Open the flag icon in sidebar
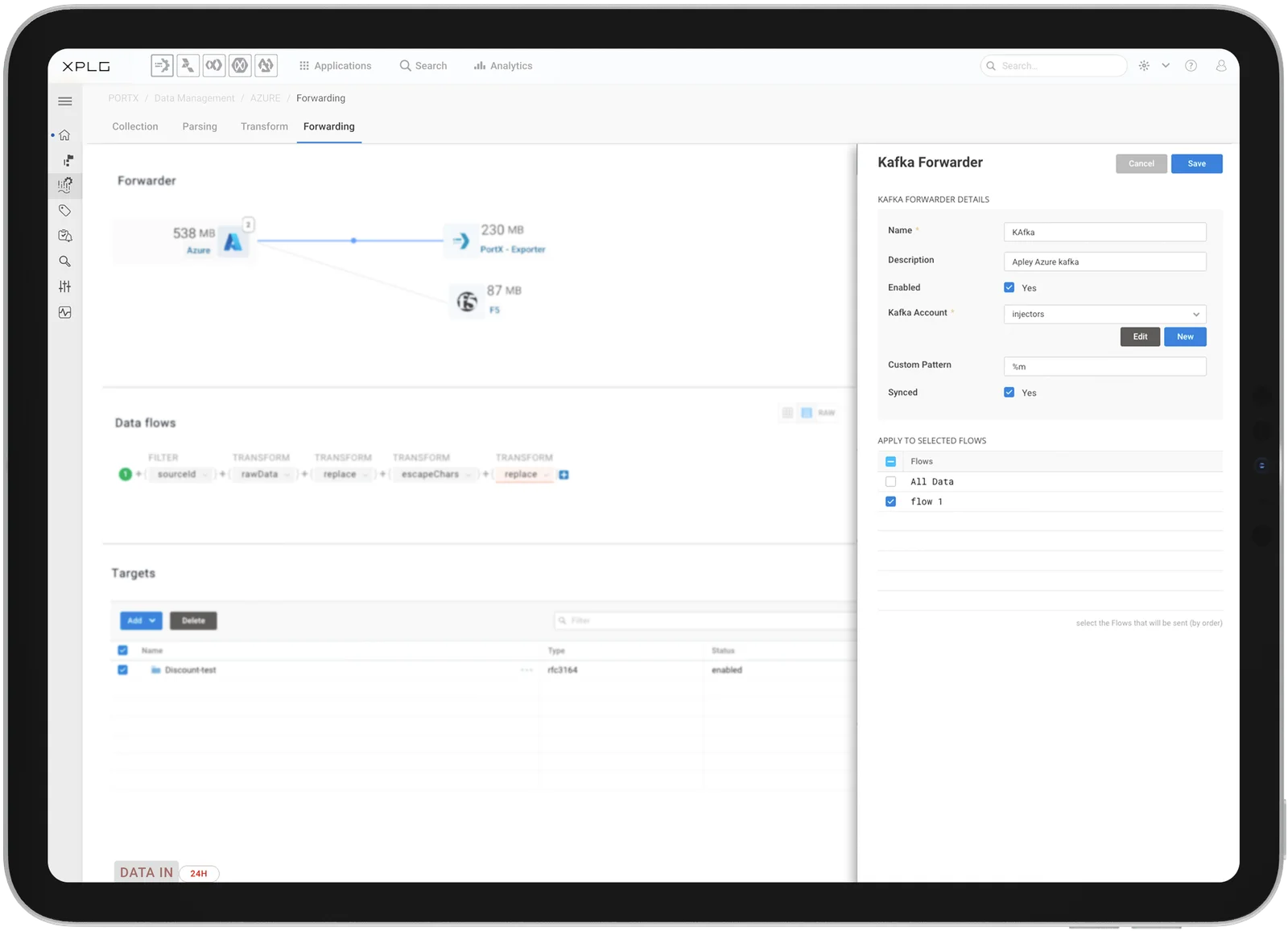Viewport: 1288px width, 931px height. 68,160
